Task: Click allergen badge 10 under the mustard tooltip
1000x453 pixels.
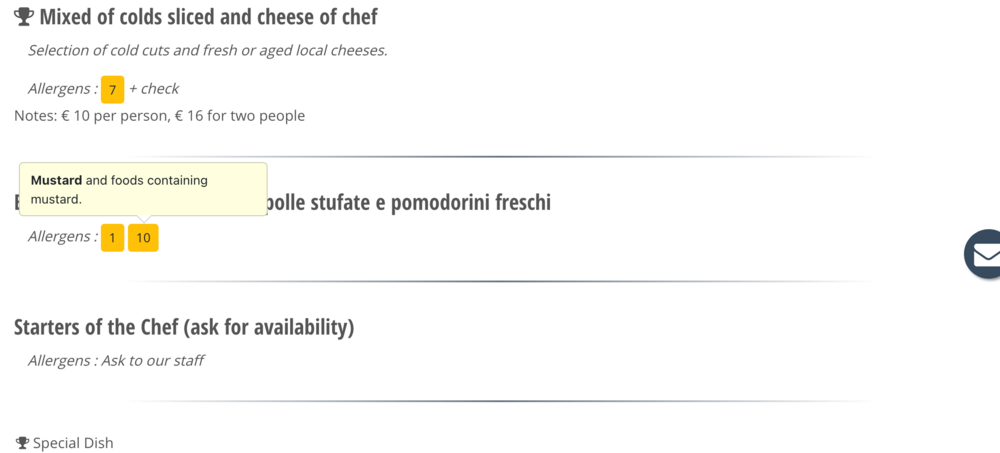Action: 143,238
